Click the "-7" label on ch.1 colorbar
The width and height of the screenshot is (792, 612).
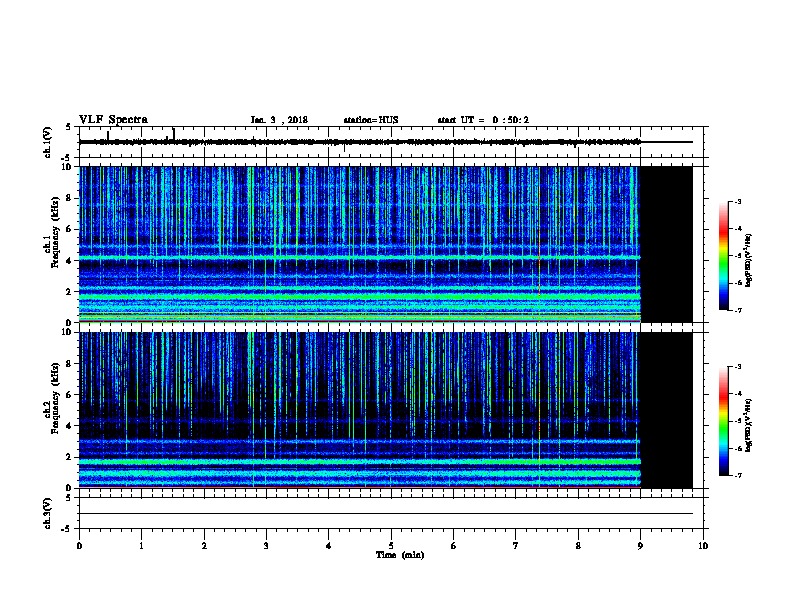(x=737, y=310)
